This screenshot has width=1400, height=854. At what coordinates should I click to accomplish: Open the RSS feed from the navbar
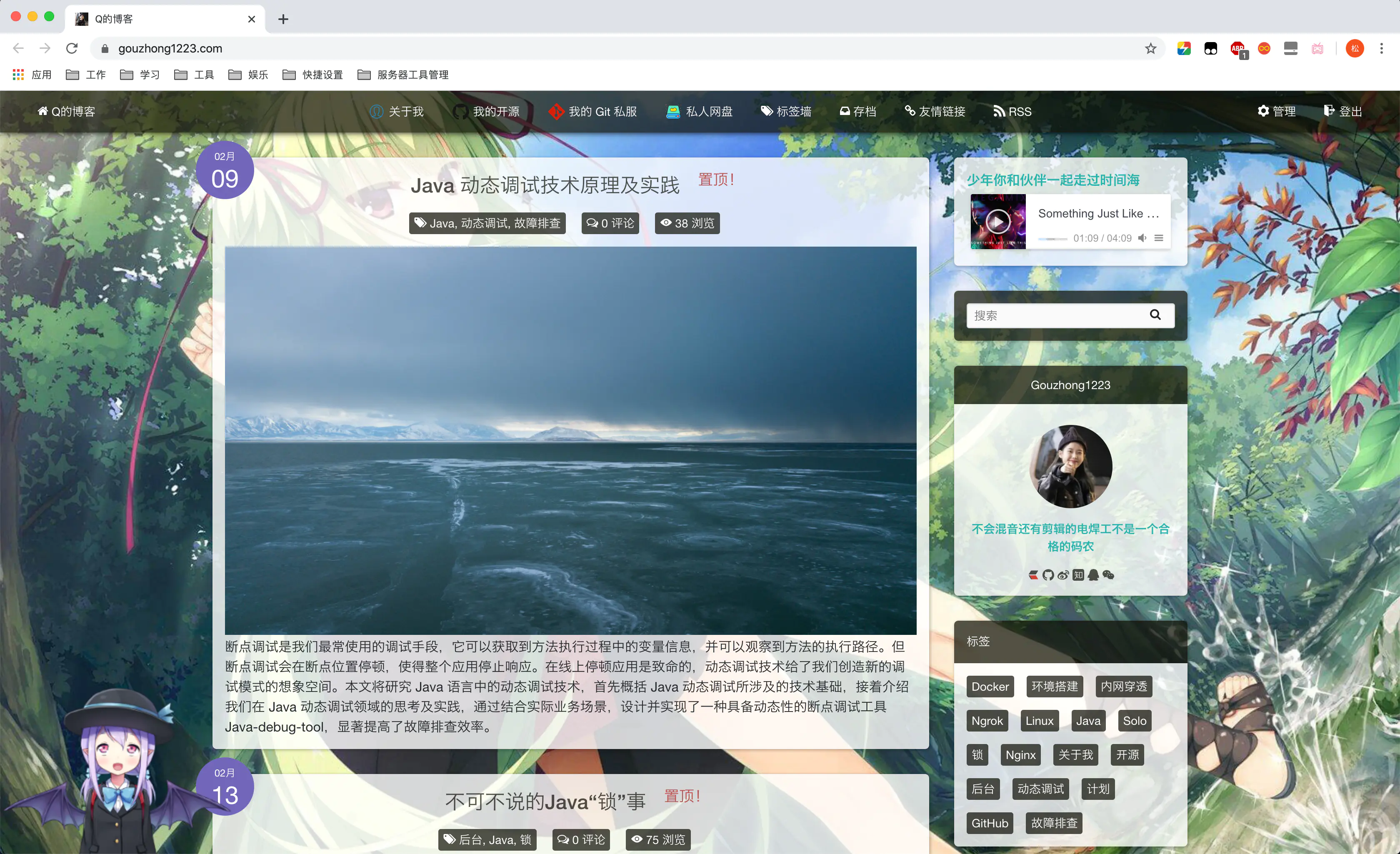coord(1012,111)
